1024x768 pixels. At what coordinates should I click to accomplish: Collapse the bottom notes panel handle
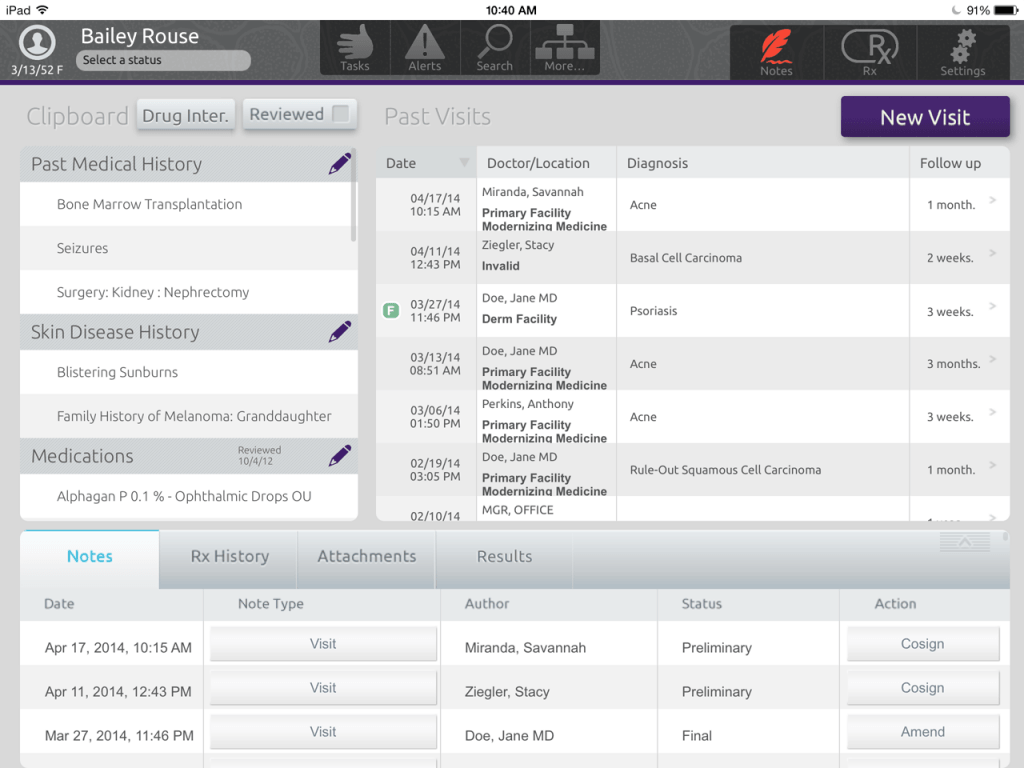coord(964,541)
